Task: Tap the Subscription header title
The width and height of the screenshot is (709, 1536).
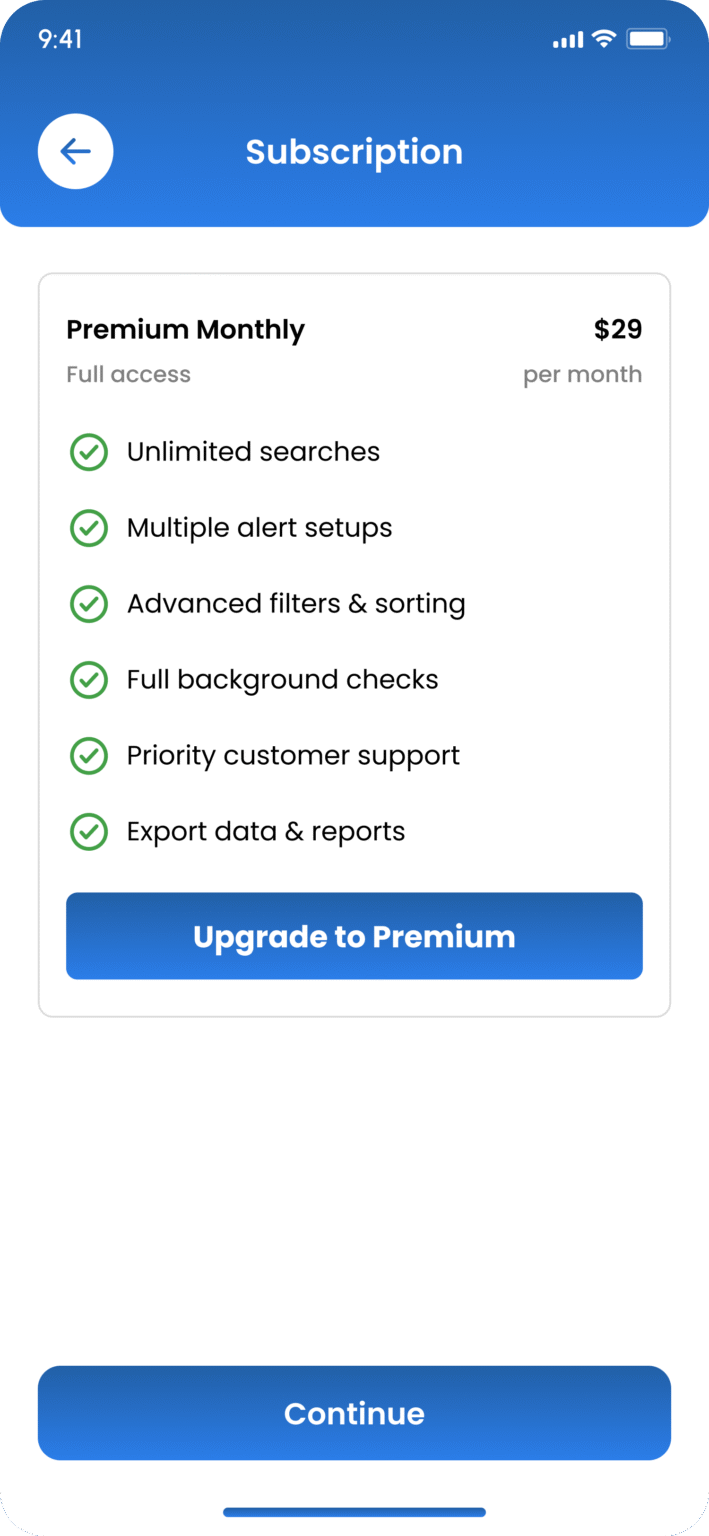Action: pyautogui.click(x=354, y=152)
